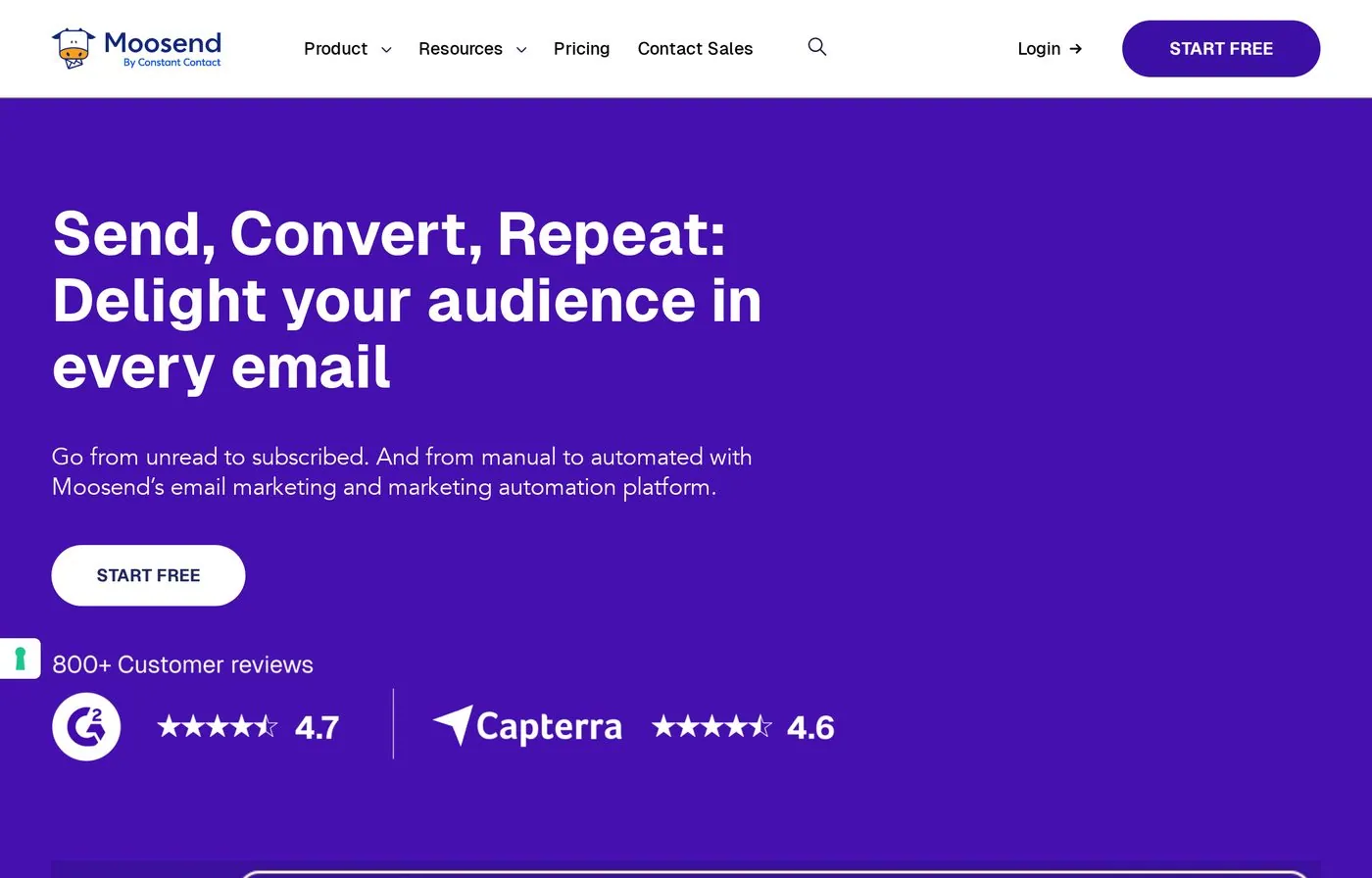Expand the Product menu chevron
1372x878 pixels.
tap(386, 50)
